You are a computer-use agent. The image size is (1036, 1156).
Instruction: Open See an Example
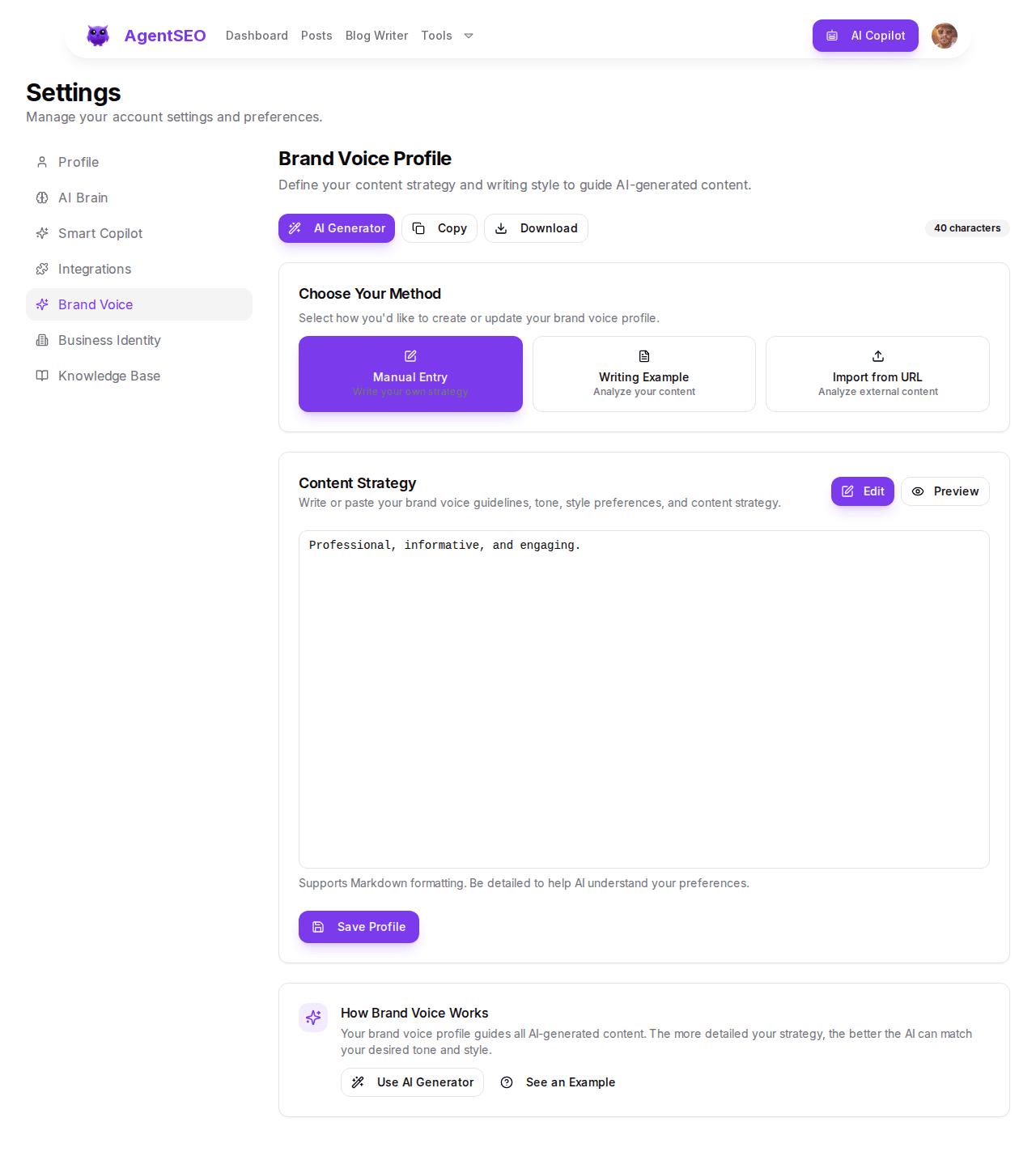(x=558, y=1082)
